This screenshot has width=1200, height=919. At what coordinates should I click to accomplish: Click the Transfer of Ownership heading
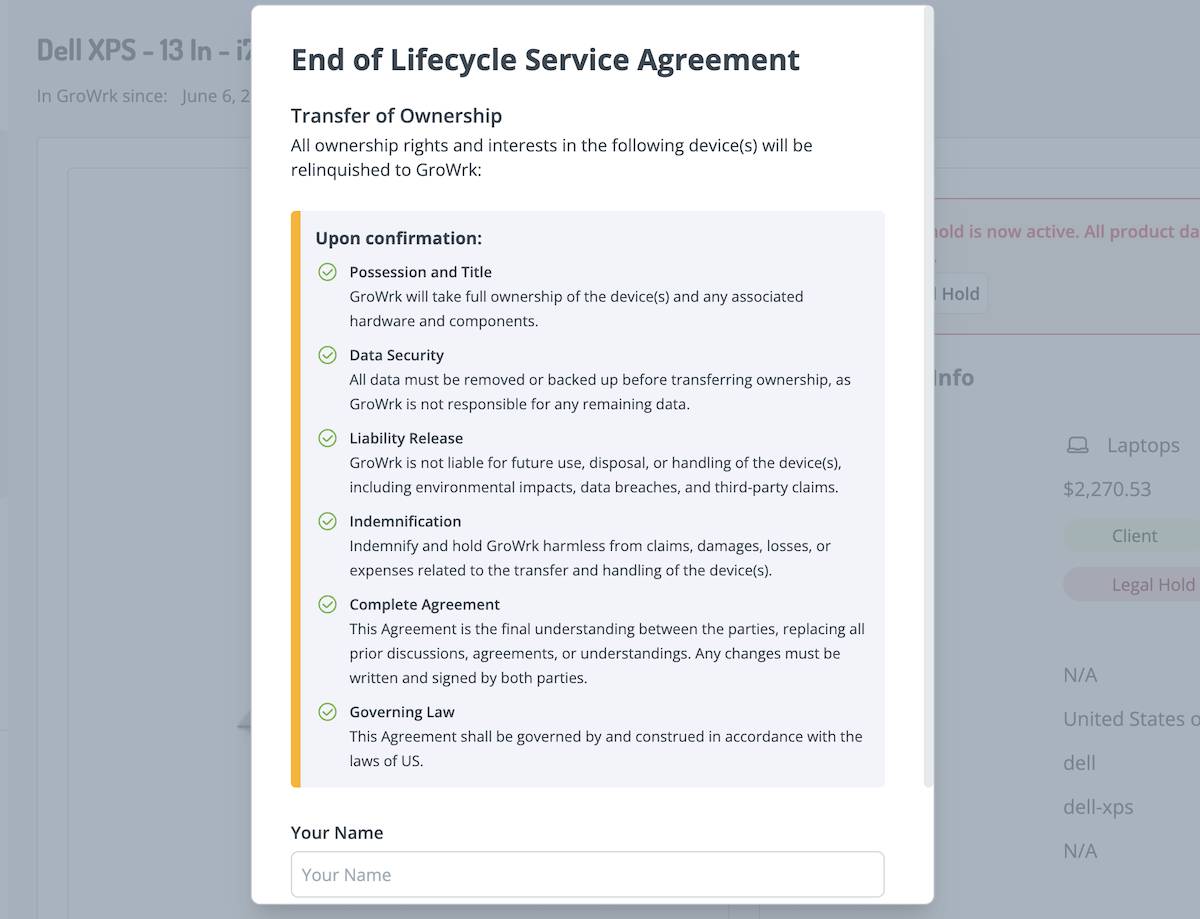(x=396, y=116)
